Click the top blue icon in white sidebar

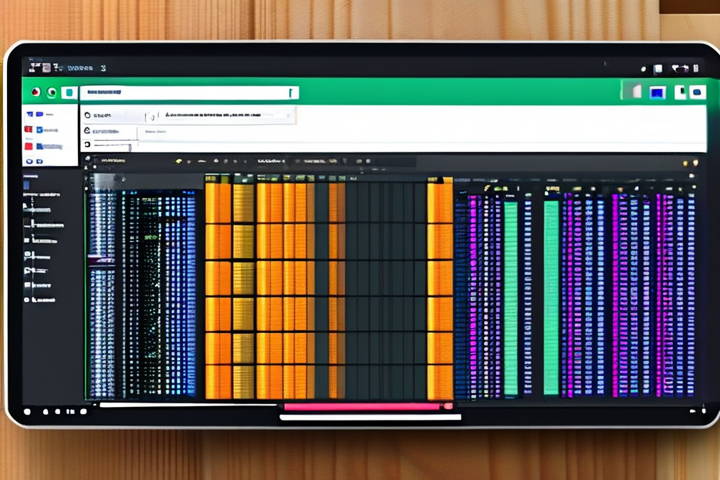(30, 114)
